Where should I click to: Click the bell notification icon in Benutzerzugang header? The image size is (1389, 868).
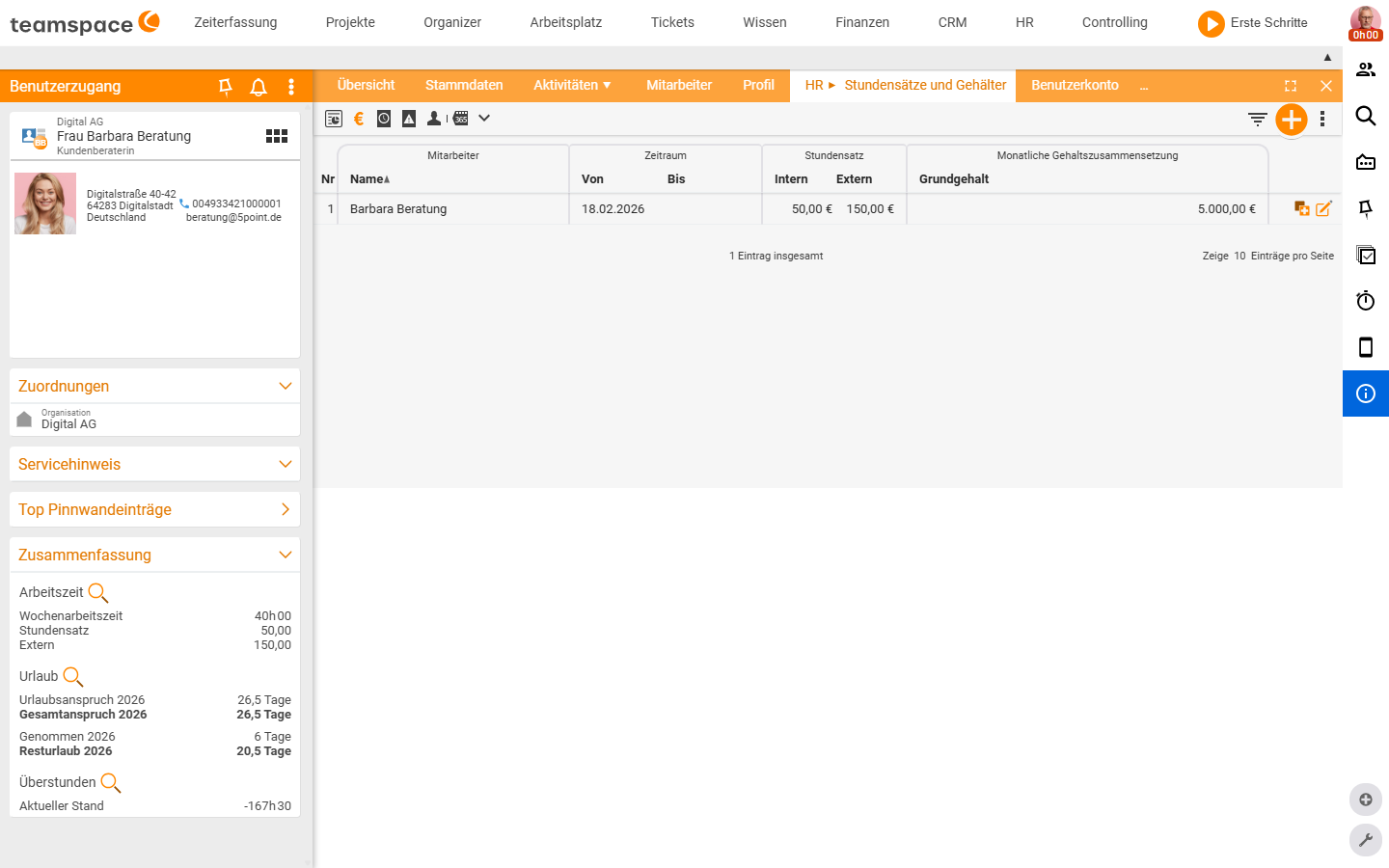(259, 87)
